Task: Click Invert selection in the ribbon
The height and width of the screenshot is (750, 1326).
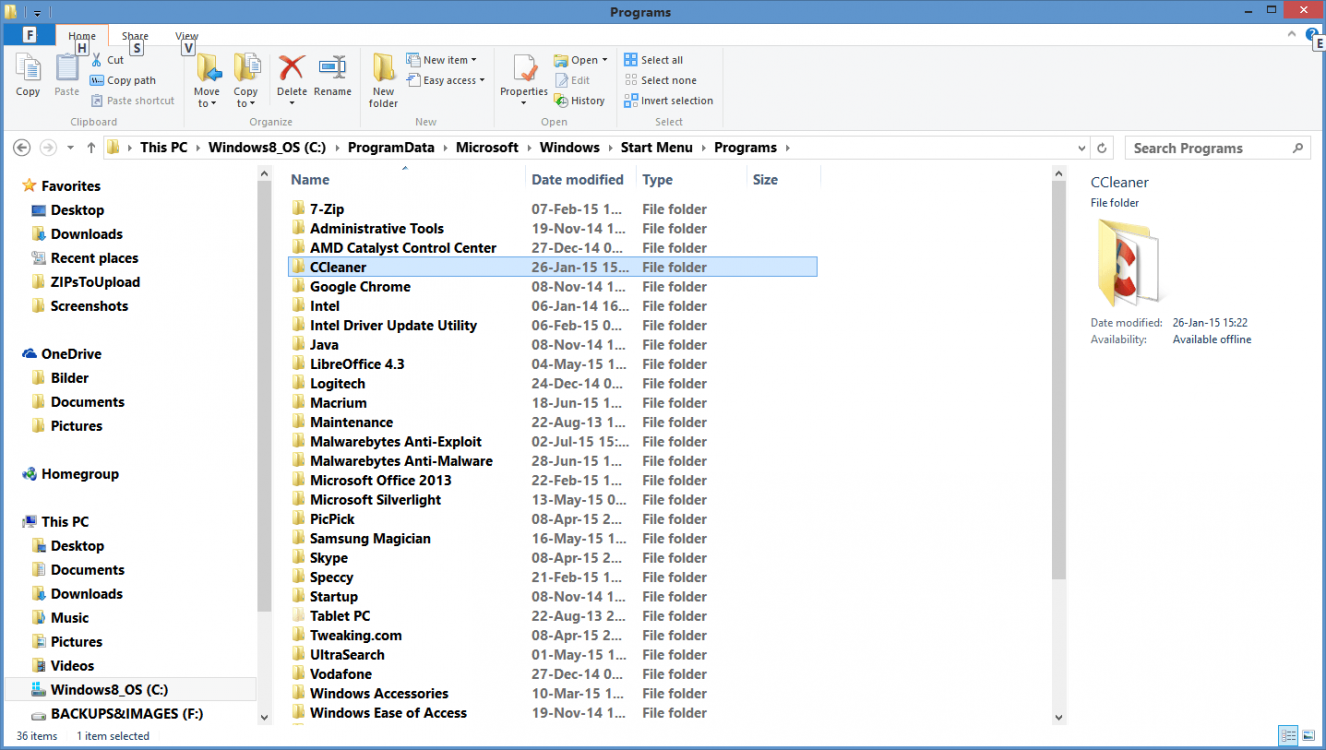Action: pos(668,101)
